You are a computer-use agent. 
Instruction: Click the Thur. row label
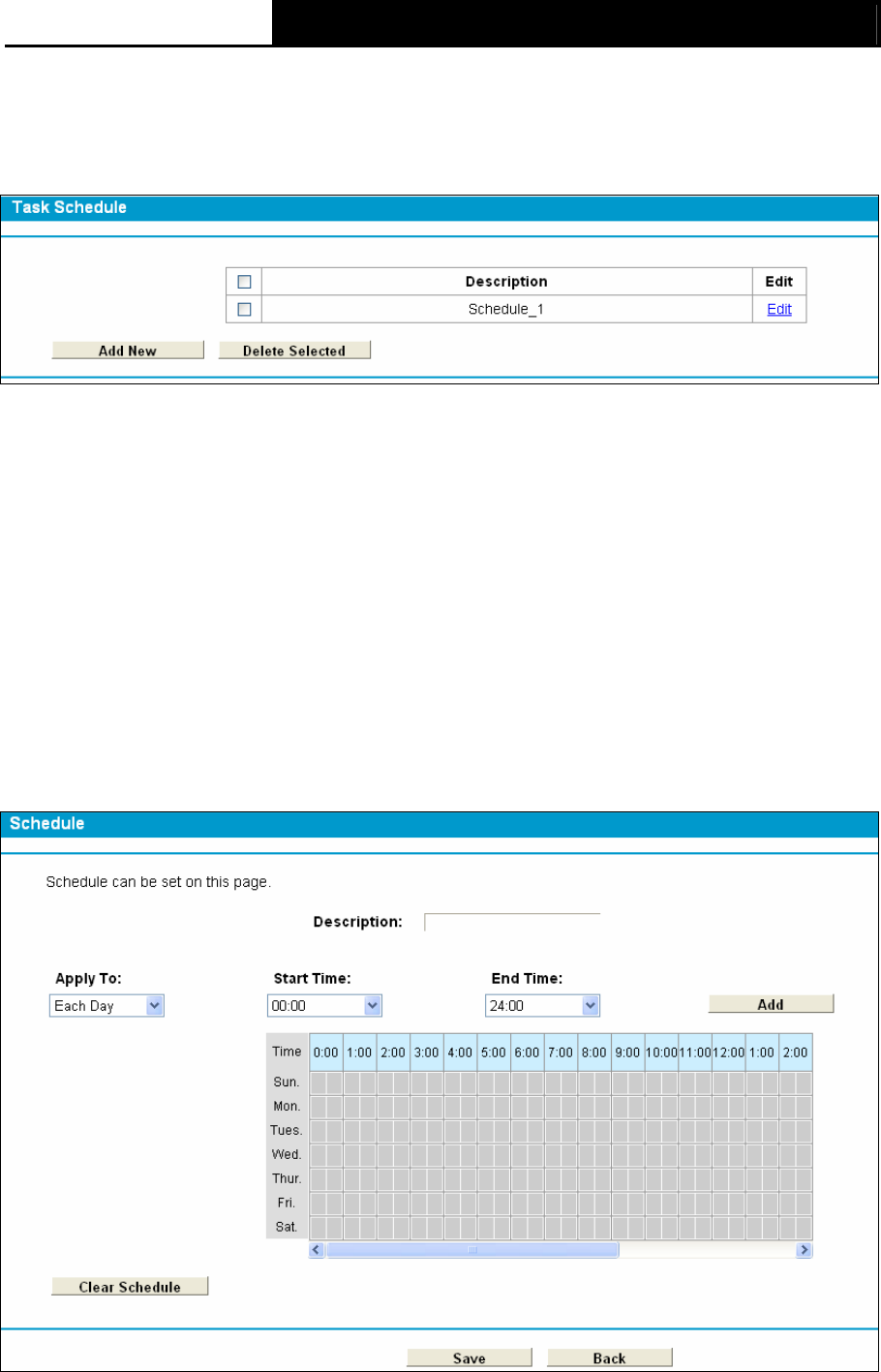pos(287,1178)
